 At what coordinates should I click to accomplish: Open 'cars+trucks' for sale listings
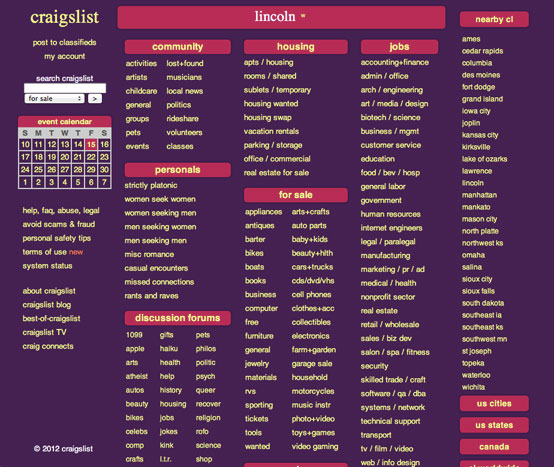[312, 267]
